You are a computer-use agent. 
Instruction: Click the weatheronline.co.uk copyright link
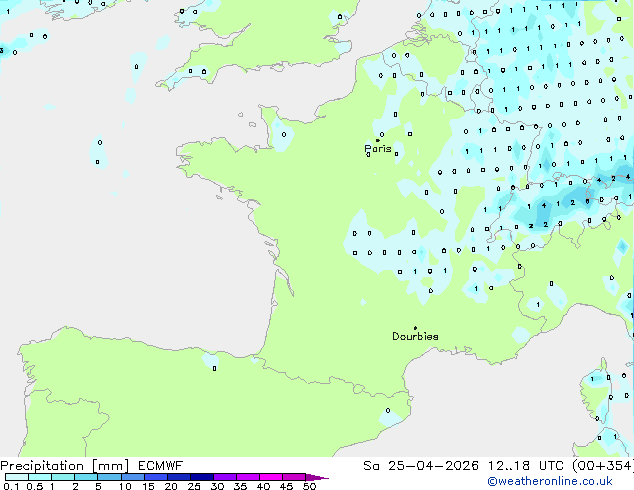click(x=550, y=481)
